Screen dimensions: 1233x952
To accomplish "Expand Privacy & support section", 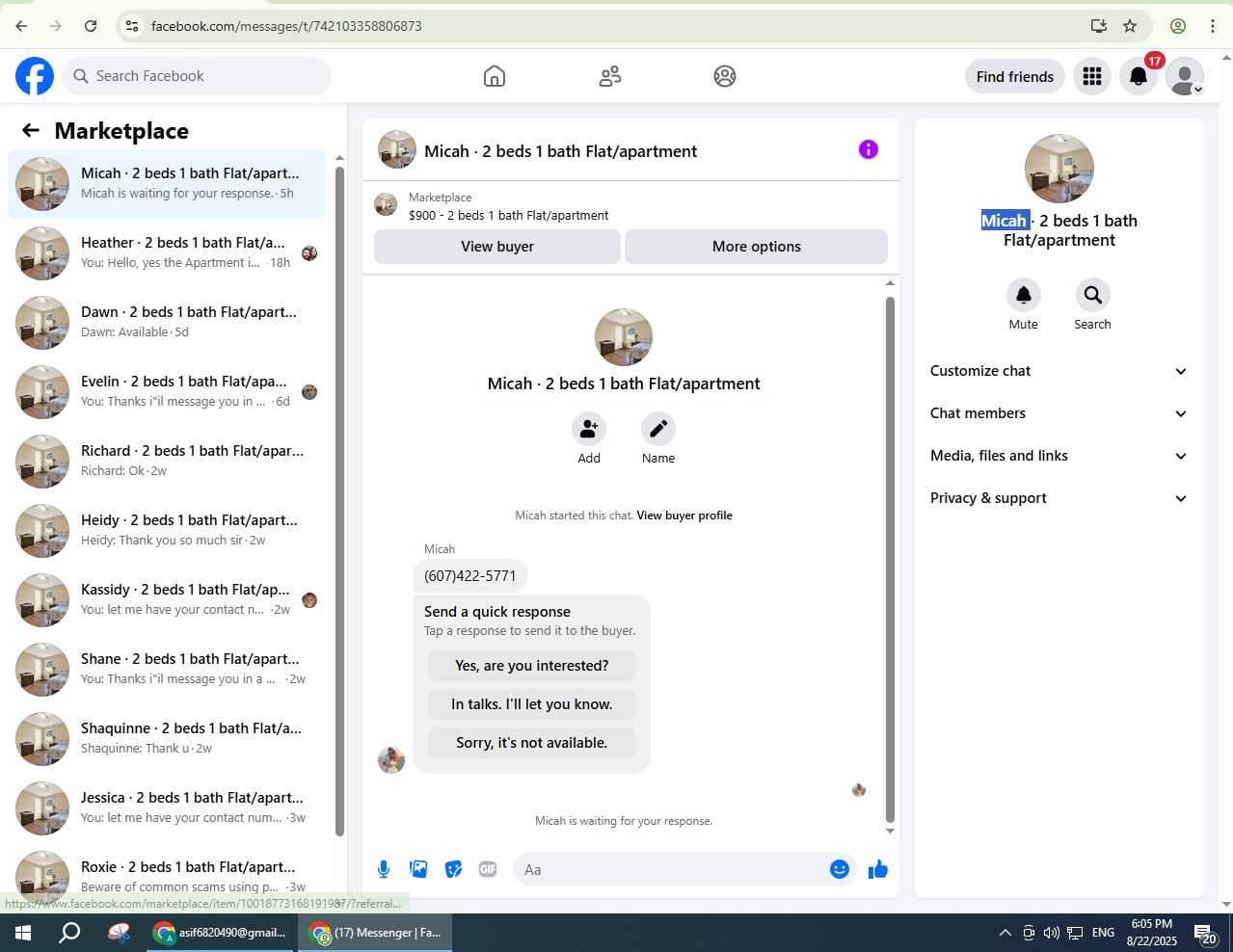I will coord(1059,498).
